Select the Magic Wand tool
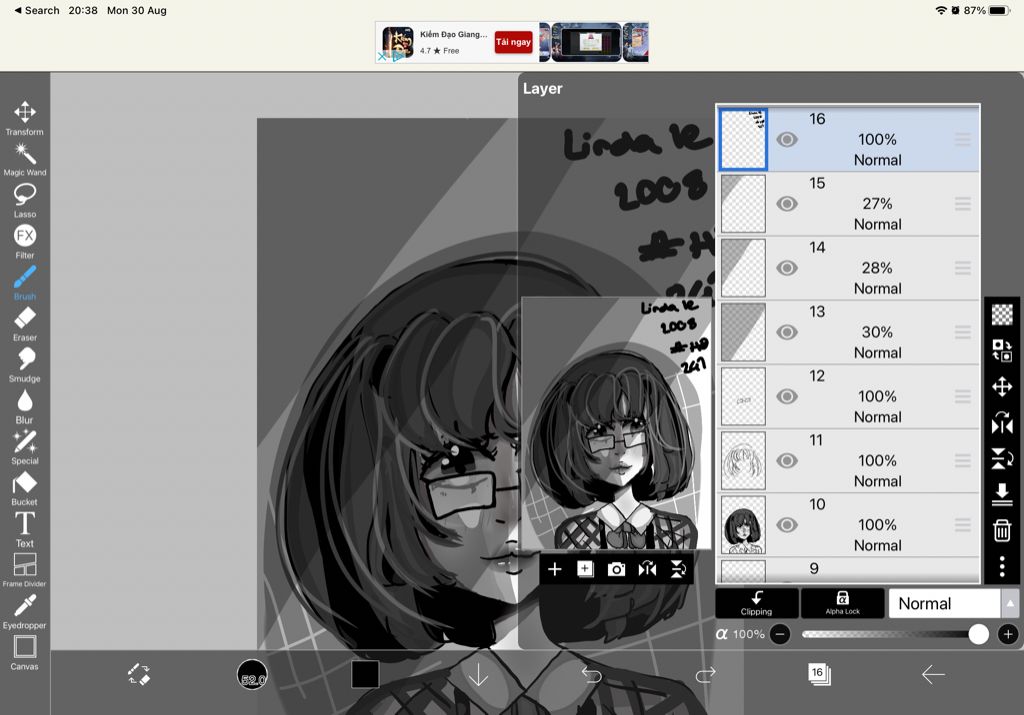 click(25, 159)
